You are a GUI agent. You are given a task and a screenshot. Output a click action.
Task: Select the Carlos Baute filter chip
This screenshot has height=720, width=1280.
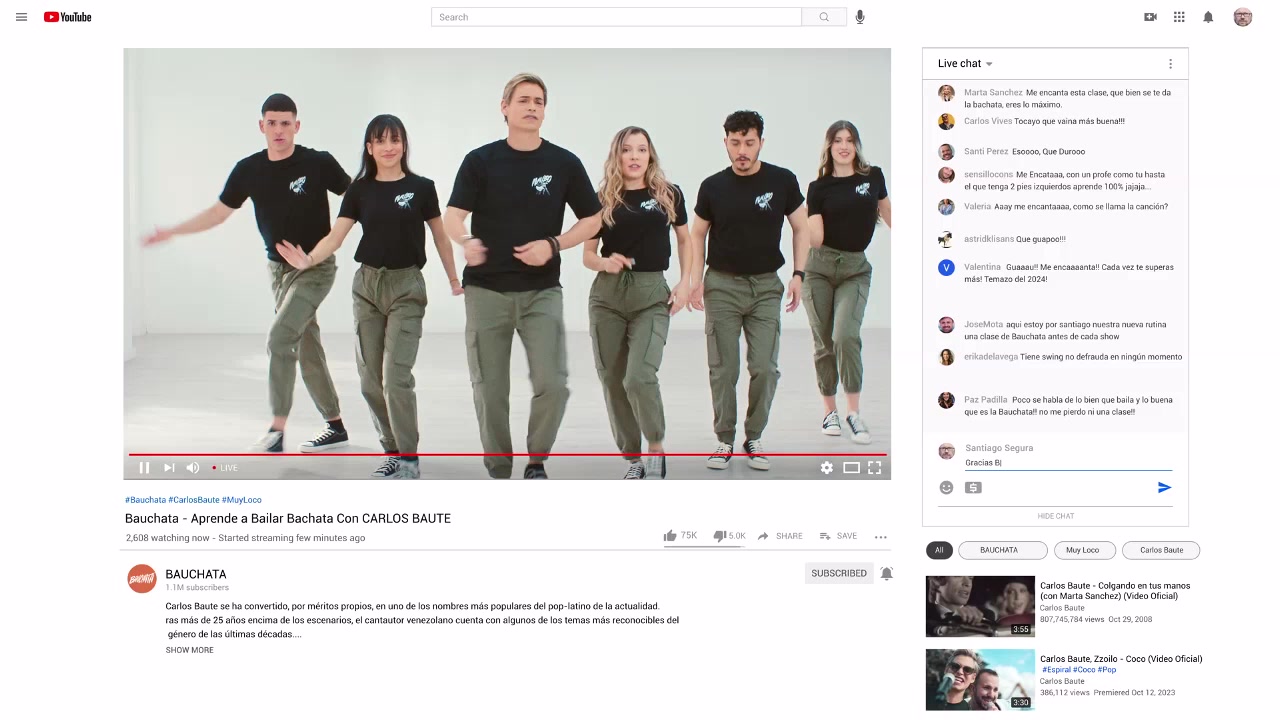pyautogui.click(x=1161, y=550)
